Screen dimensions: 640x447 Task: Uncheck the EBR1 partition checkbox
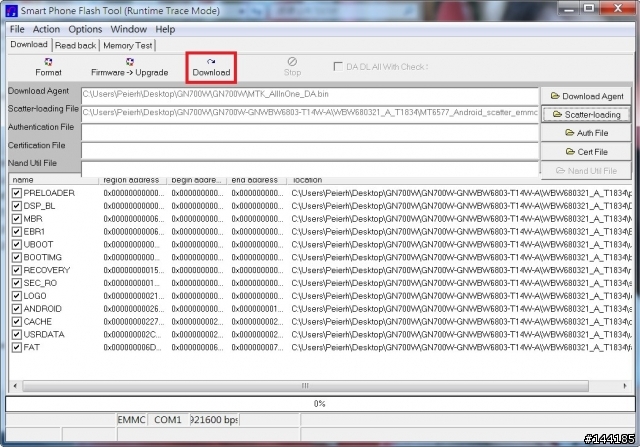click(x=16, y=232)
